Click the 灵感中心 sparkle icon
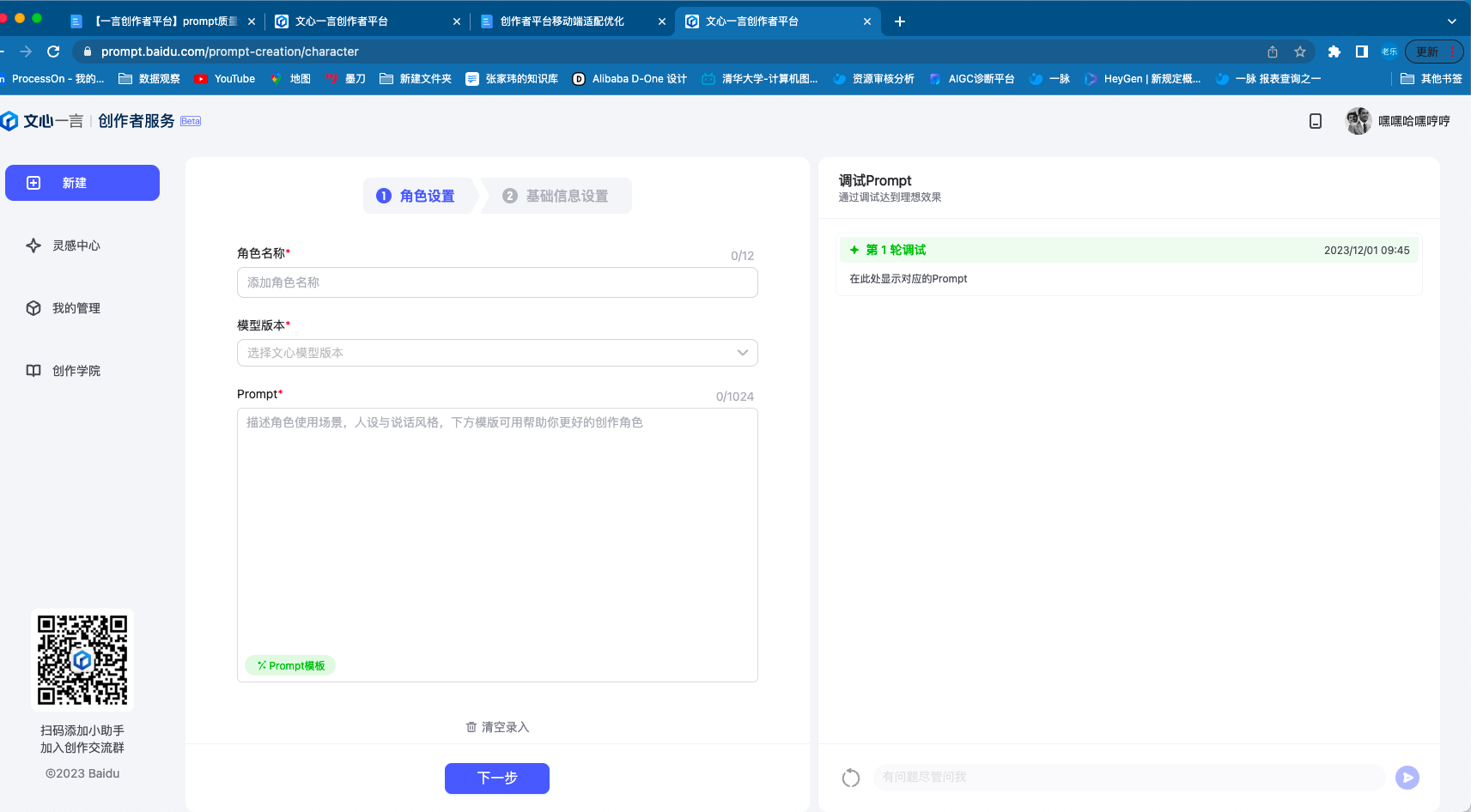This screenshot has width=1471, height=812. (33, 245)
